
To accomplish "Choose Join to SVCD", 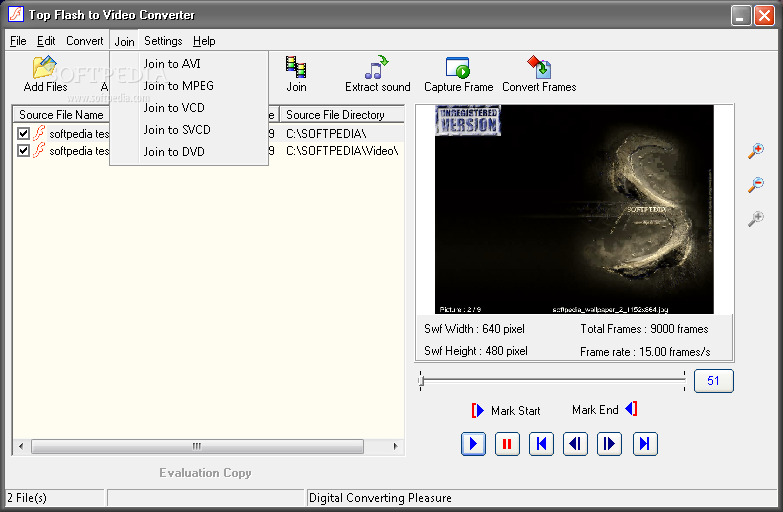I will (x=189, y=130).
